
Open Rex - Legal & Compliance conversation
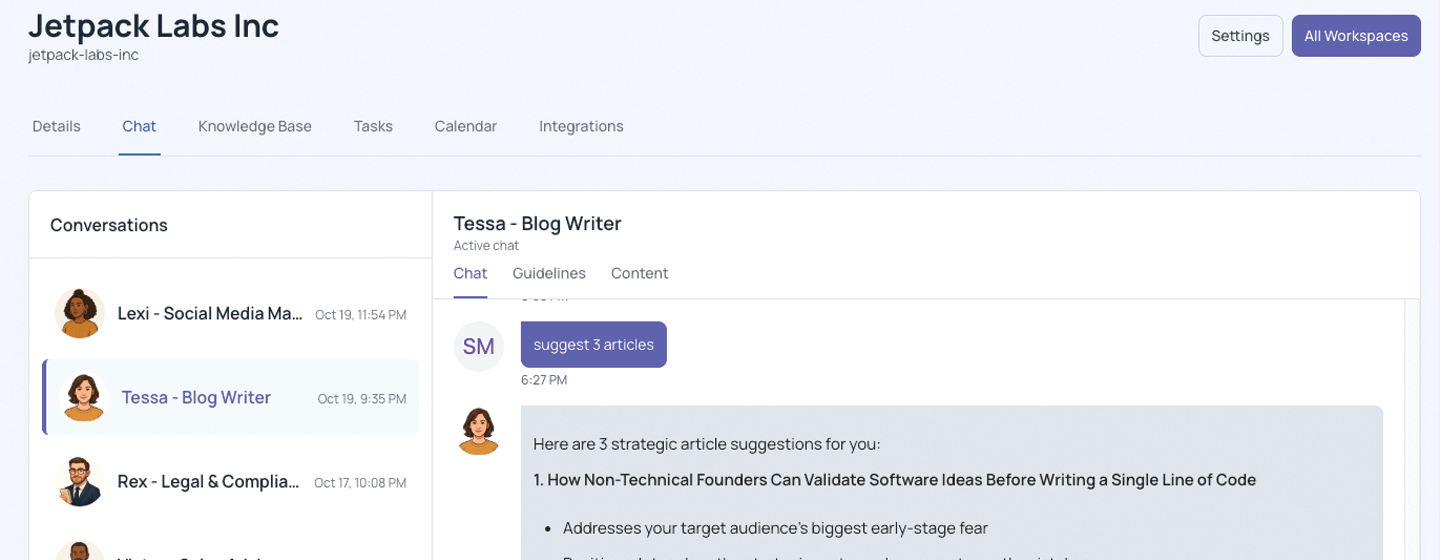click(208, 482)
